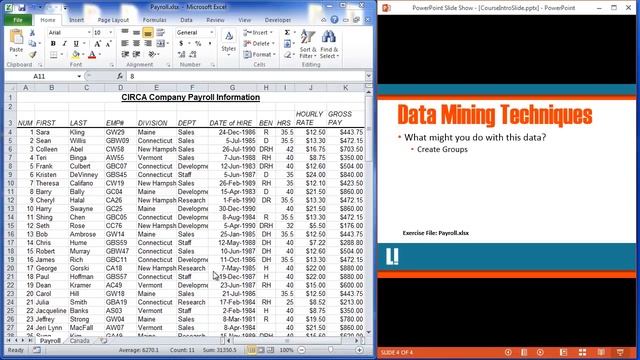Click the Increase Indent icon

click(x=136, y=54)
